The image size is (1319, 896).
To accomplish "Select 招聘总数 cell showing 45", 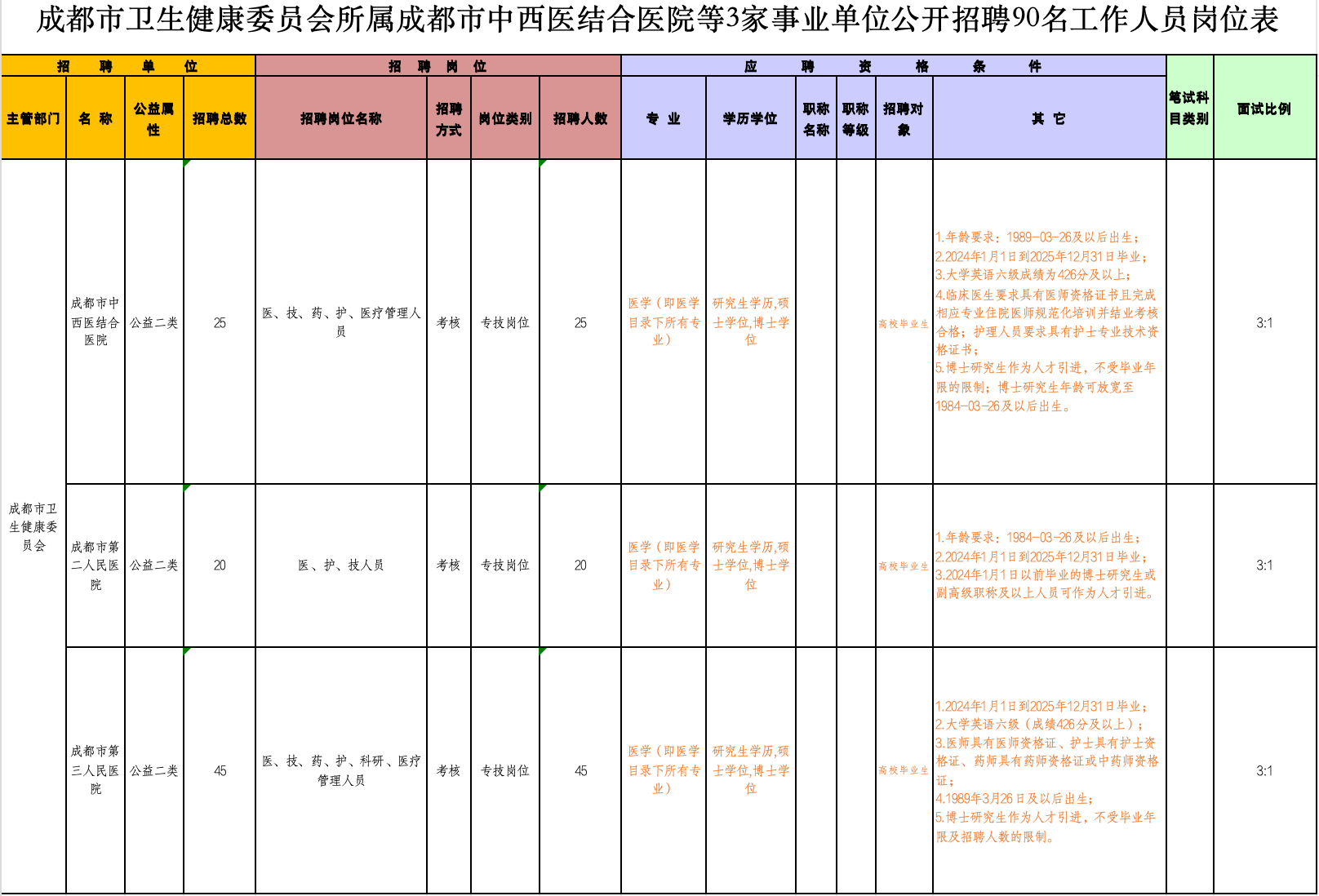I will pos(220,770).
